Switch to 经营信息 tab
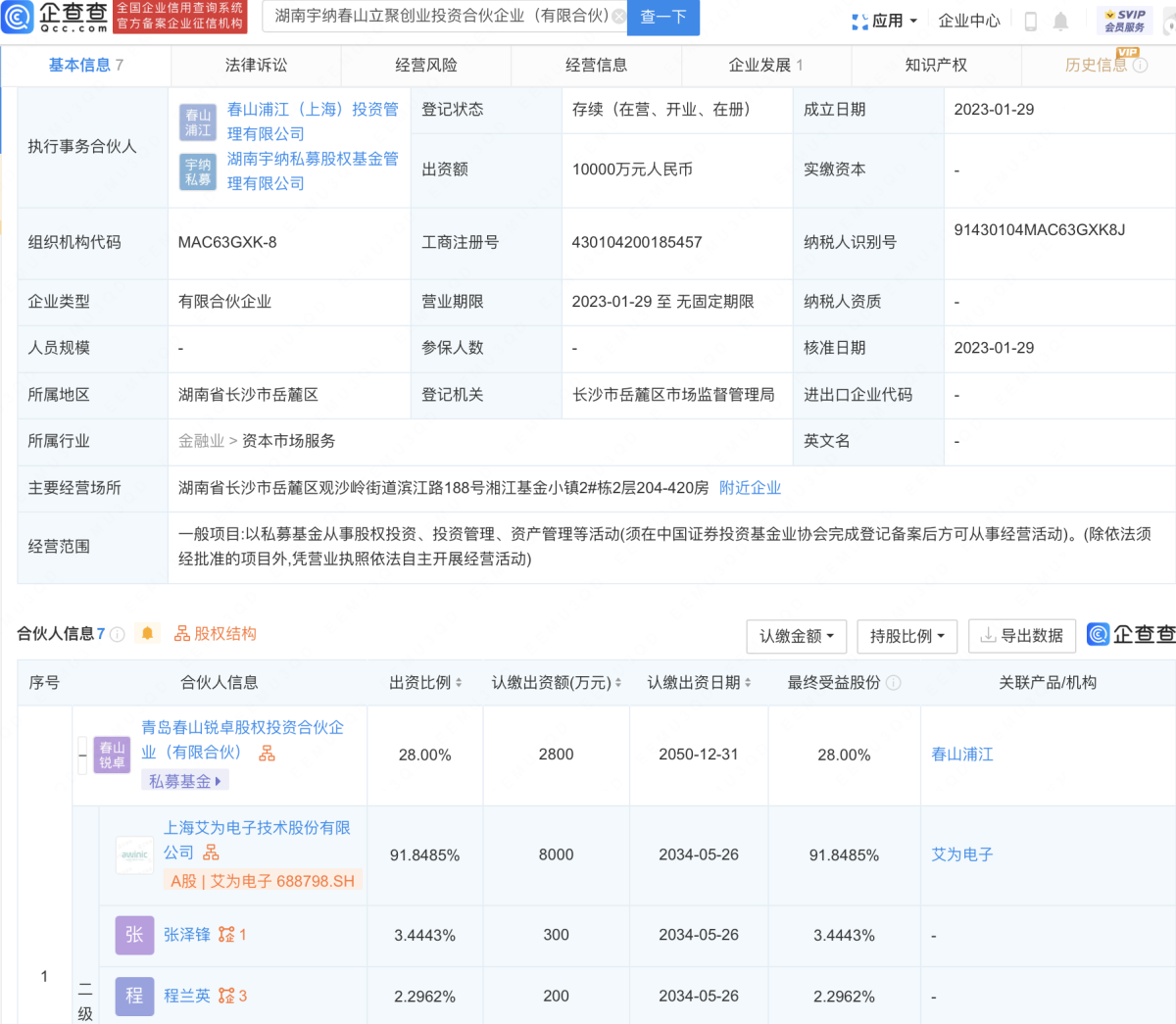Image resolution: width=1176 pixels, height=1024 pixels. point(596,65)
